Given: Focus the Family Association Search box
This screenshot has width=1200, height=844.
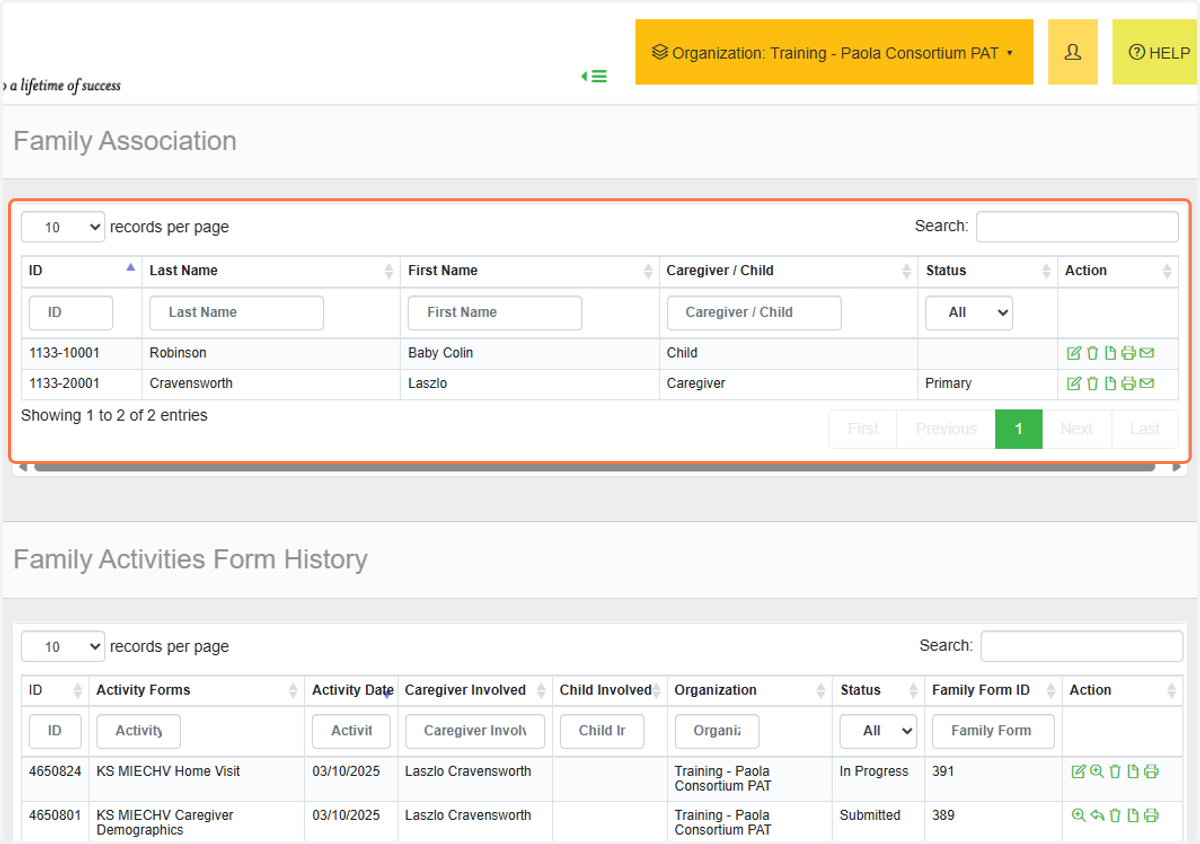Looking at the screenshot, I should point(1077,227).
